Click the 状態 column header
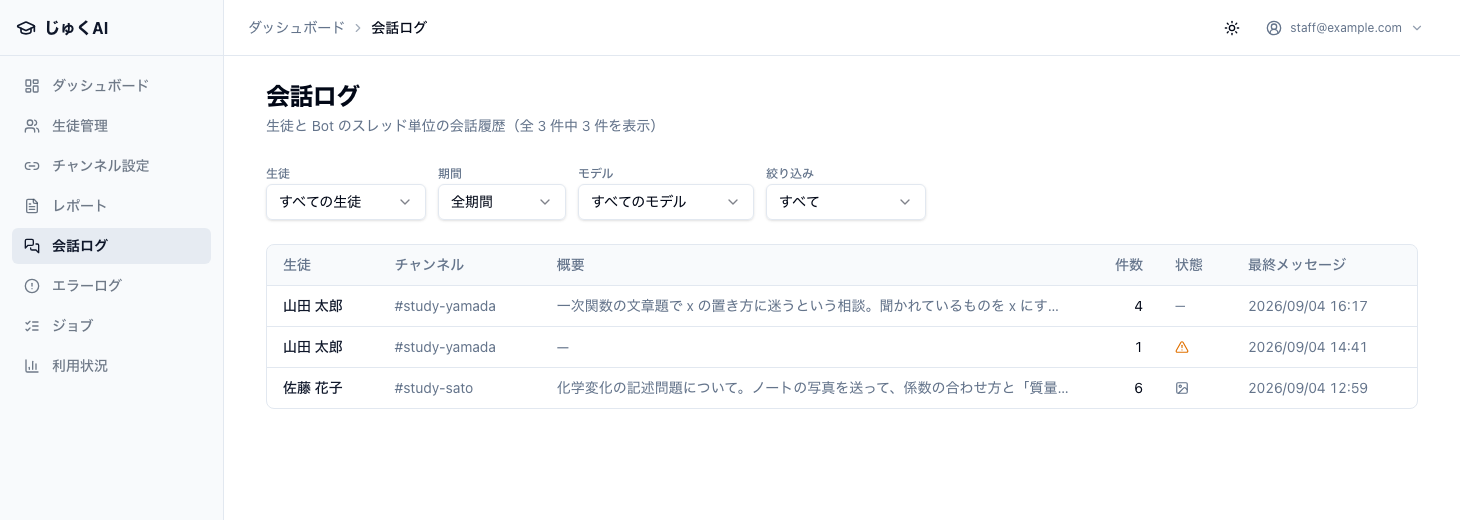 (x=1189, y=265)
